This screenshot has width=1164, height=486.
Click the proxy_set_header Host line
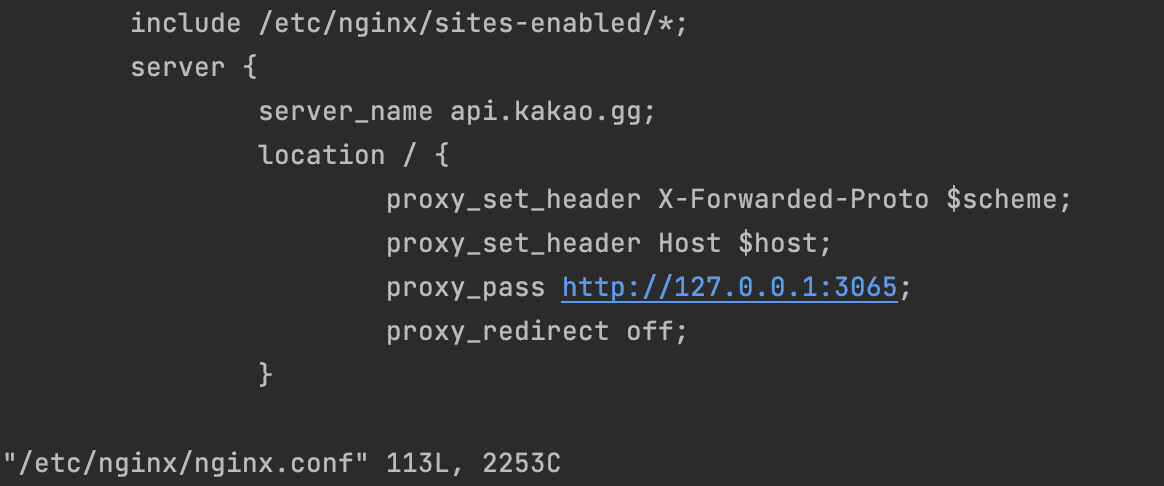pyautogui.click(x=609, y=243)
